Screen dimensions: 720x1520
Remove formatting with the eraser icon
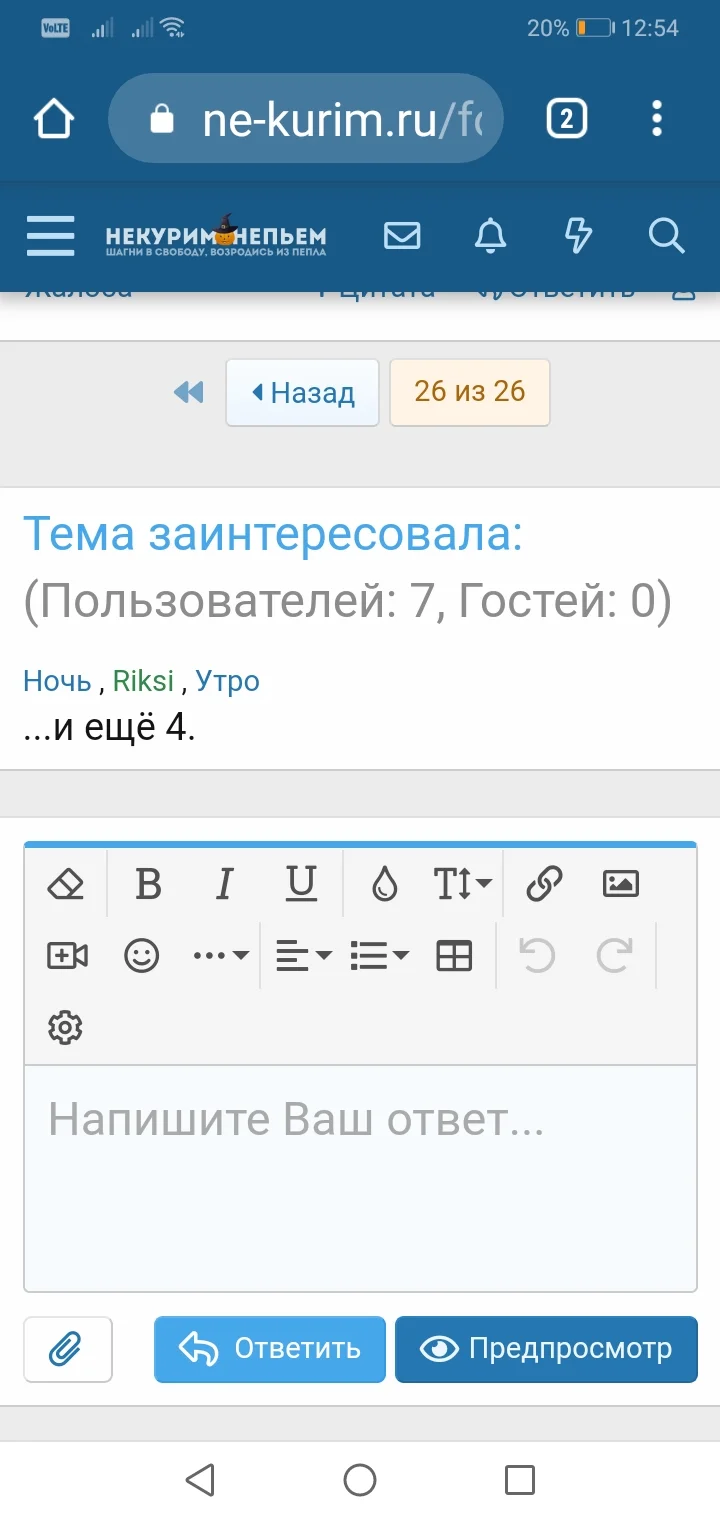[x=64, y=883]
